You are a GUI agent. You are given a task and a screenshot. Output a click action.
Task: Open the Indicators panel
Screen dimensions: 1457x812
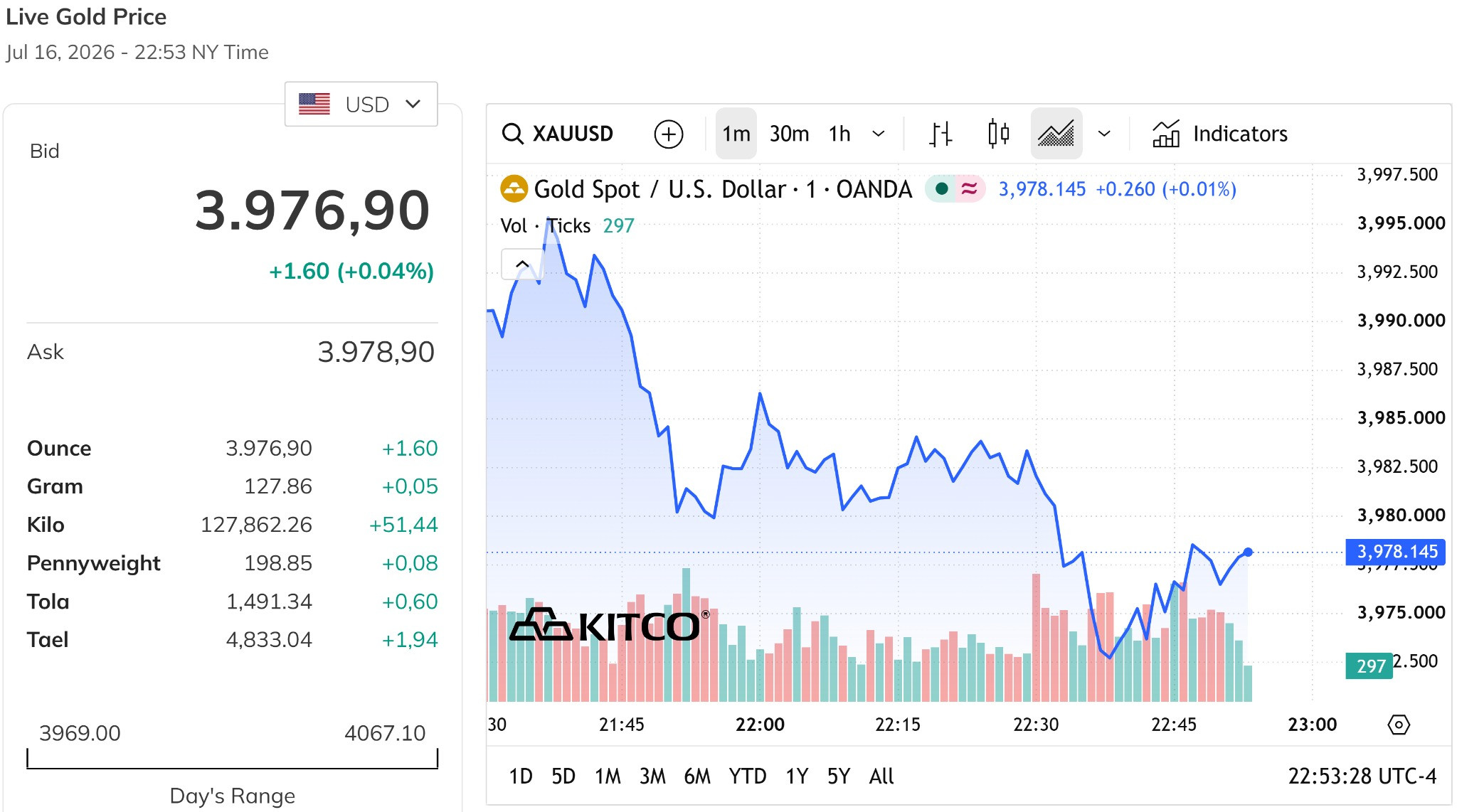(x=1219, y=134)
